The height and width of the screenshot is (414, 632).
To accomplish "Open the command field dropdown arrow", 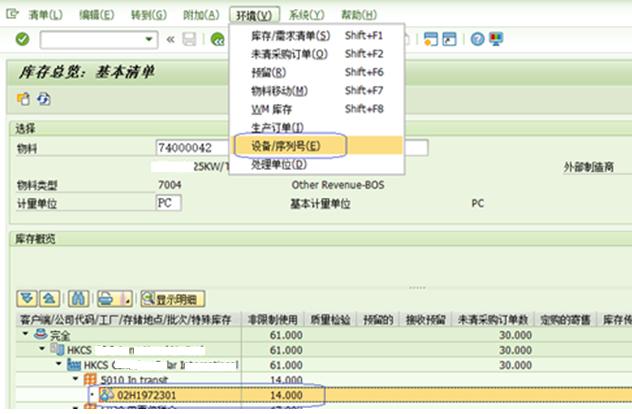I will pyautogui.click(x=149, y=40).
